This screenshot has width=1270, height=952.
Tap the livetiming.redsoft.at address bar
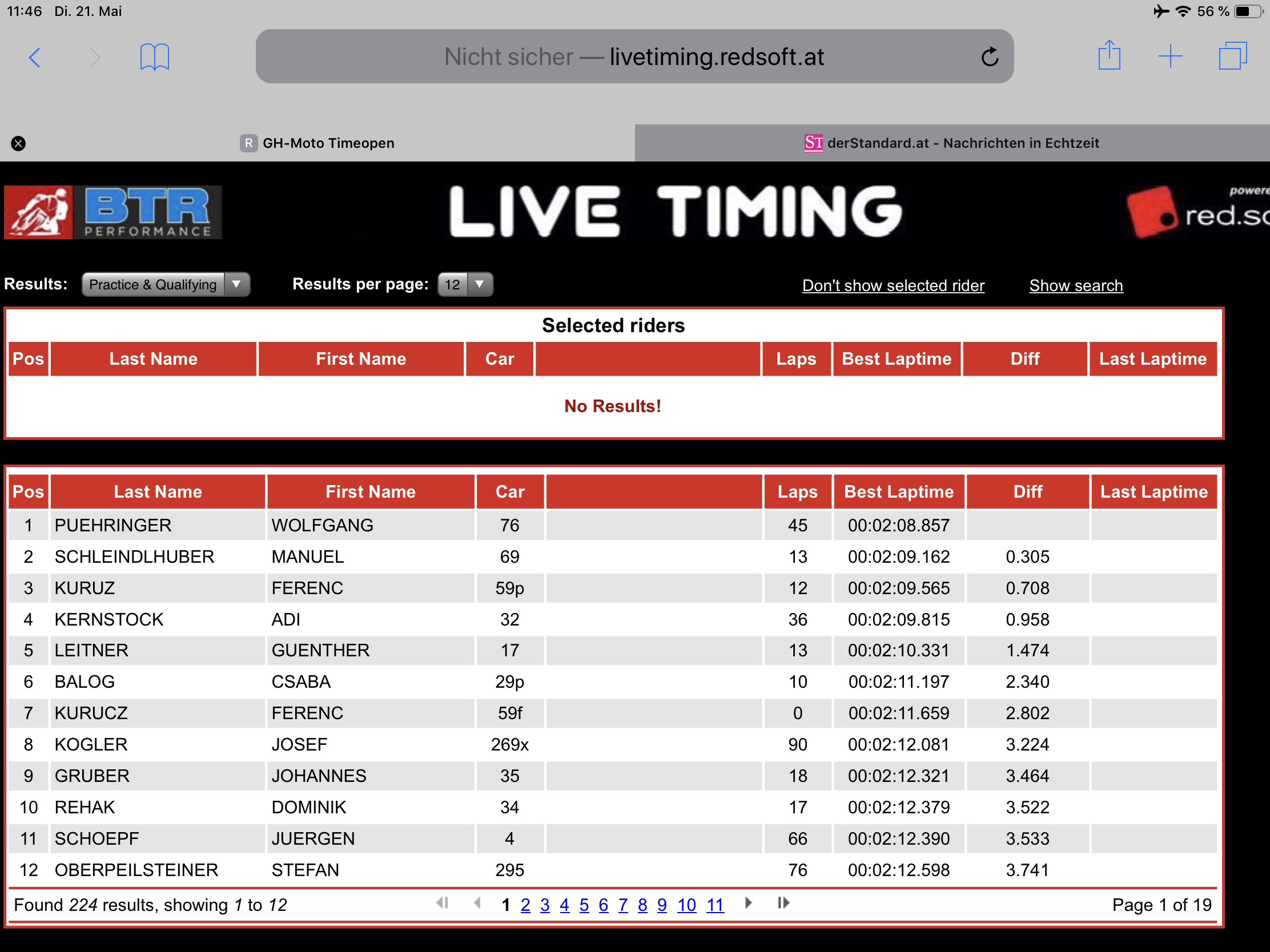[x=633, y=57]
